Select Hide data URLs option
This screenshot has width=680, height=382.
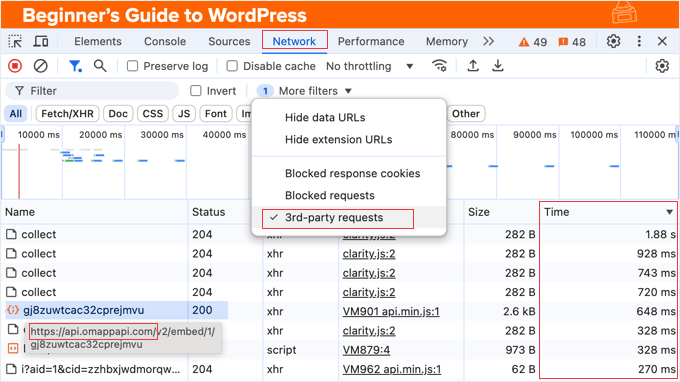click(x=325, y=118)
